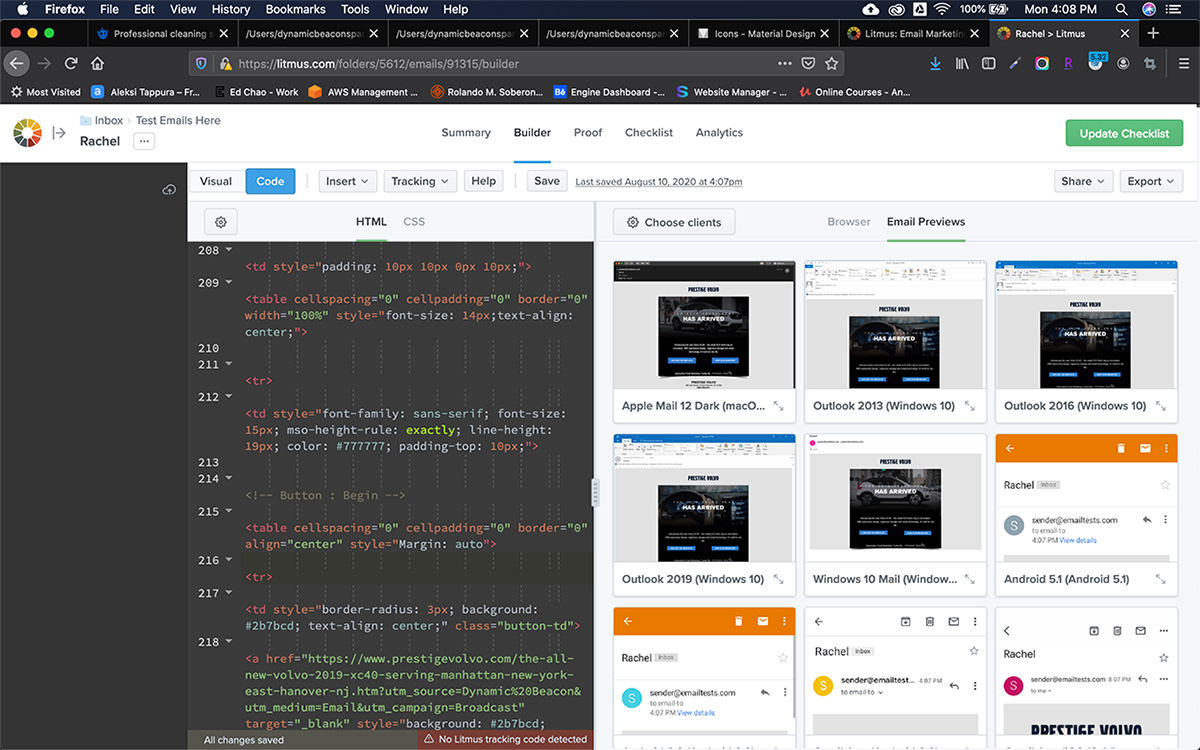Open the Tracking dropdown
The height and width of the screenshot is (750, 1200).
(x=420, y=181)
